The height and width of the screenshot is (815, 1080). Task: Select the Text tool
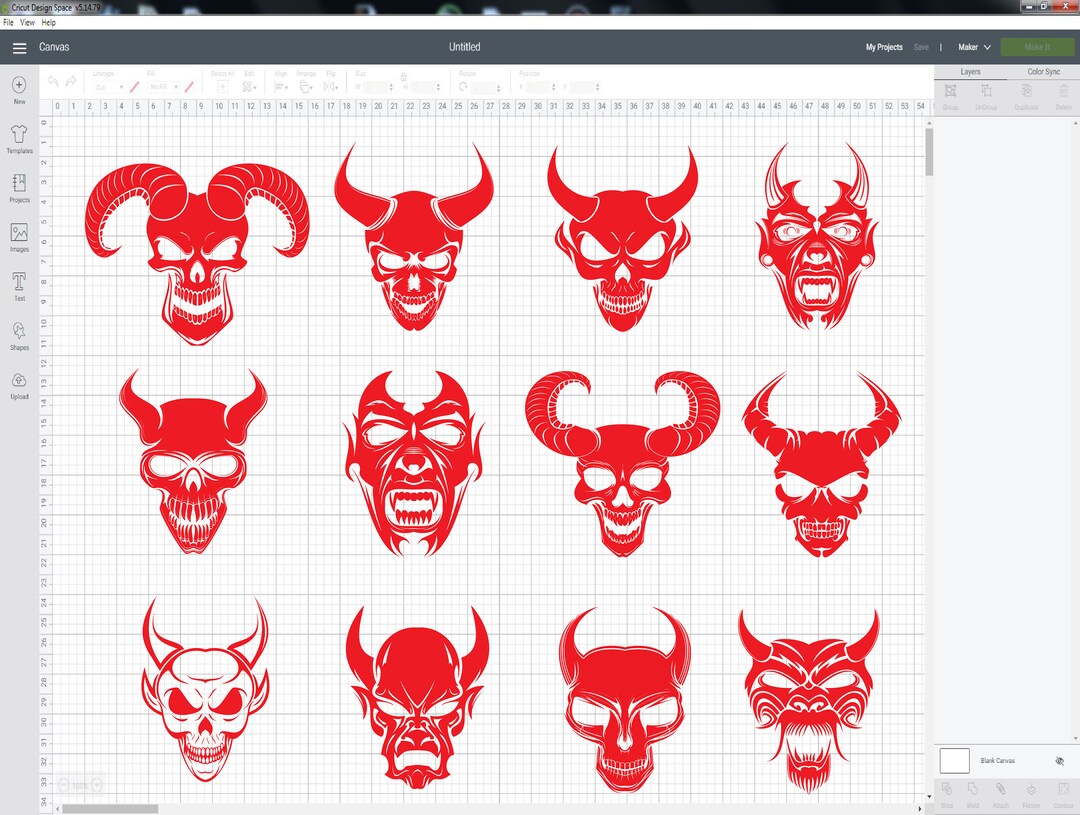click(19, 286)
